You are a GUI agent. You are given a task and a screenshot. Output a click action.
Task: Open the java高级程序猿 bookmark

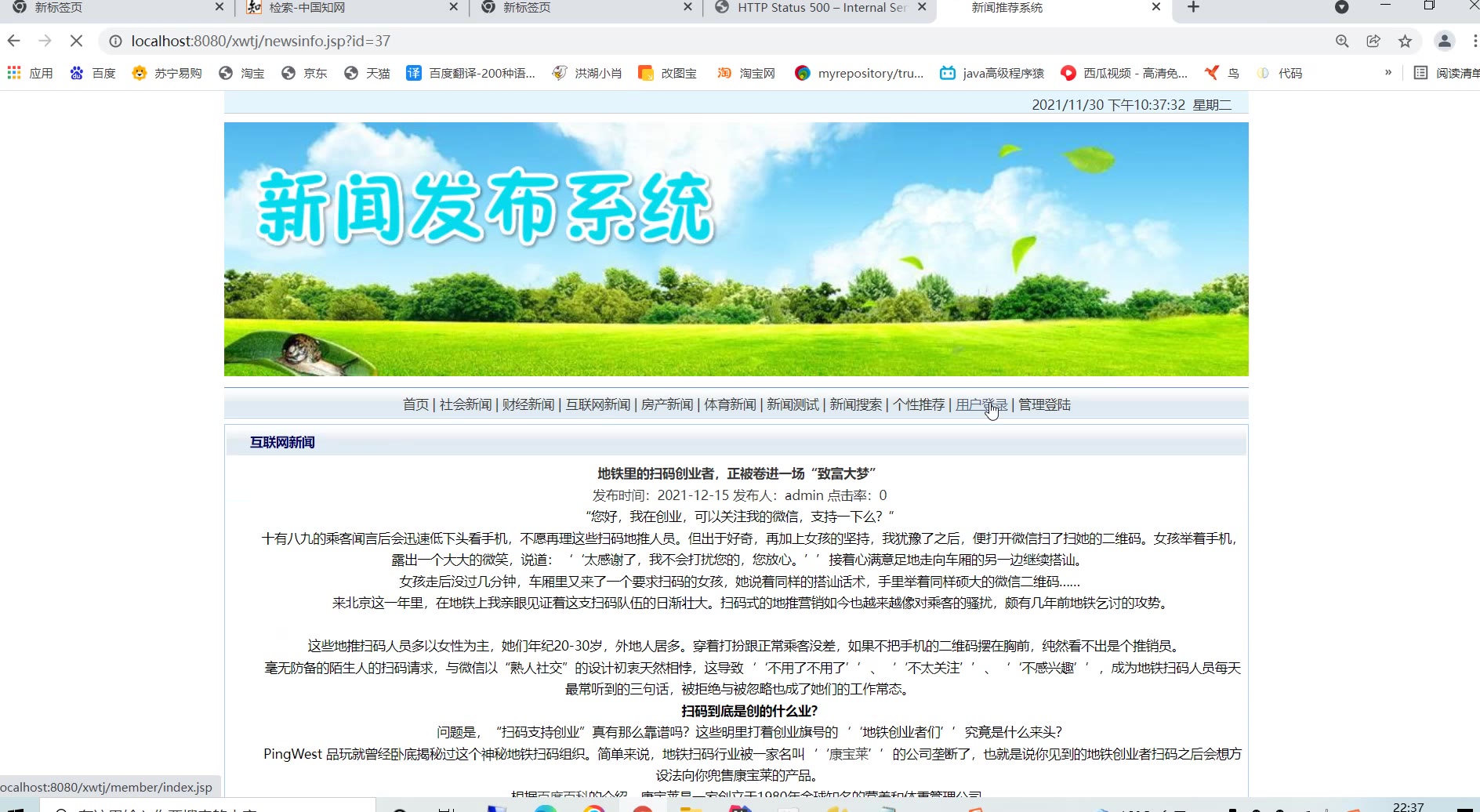coord(992,73)
